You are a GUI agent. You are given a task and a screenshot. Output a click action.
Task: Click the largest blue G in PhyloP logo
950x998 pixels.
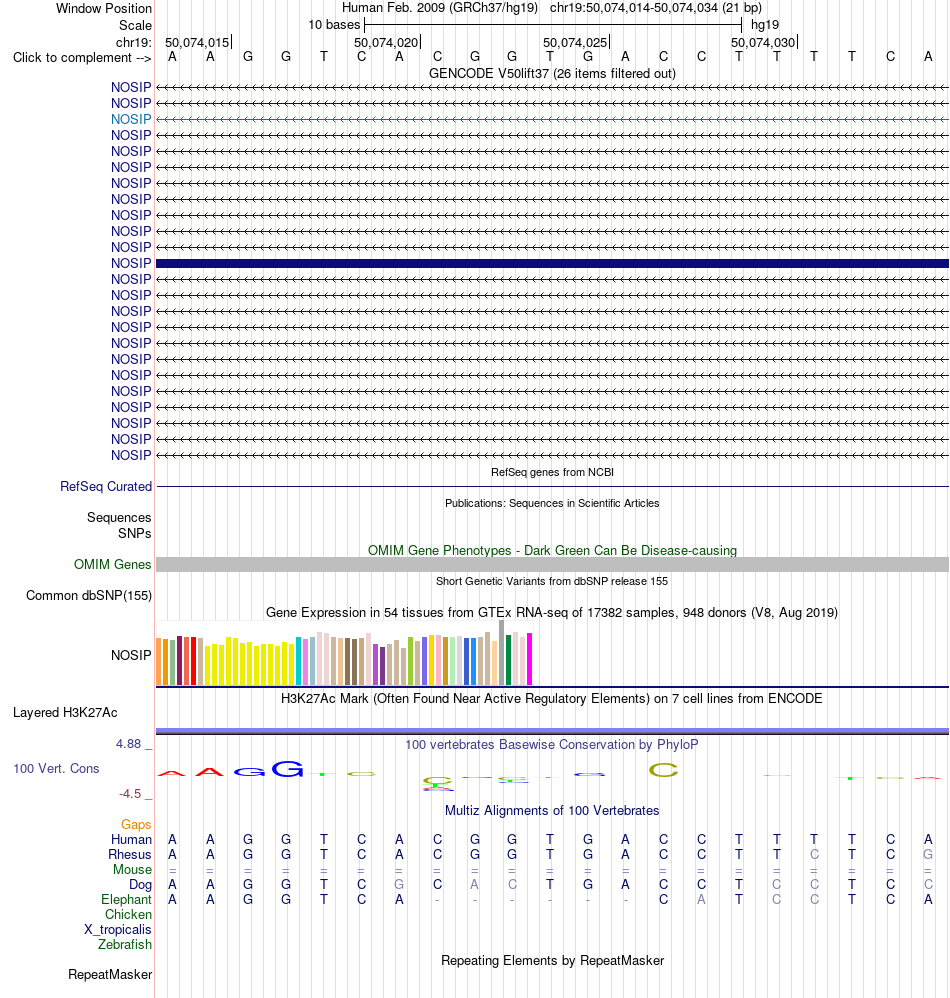pos(288,769)
